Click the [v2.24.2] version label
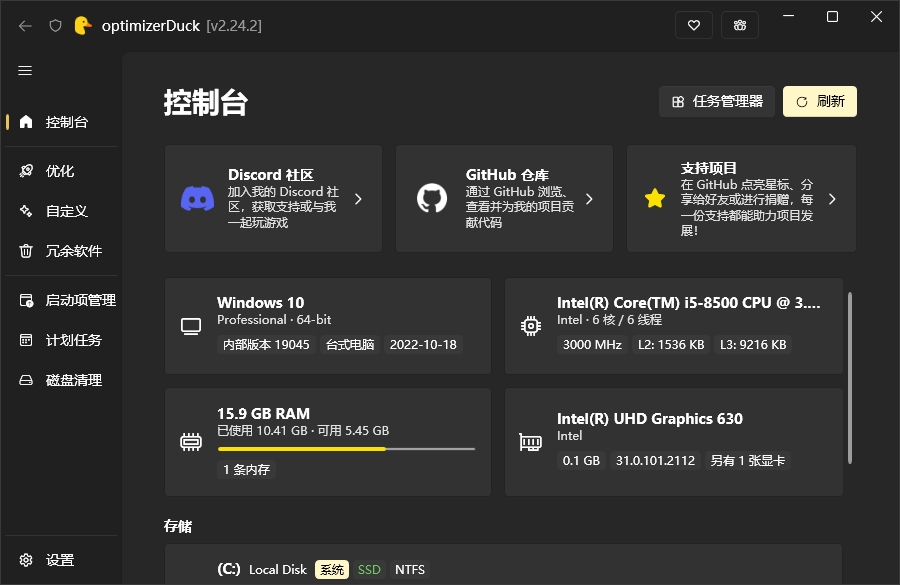The image size is (900, 585). pyautogui.click(x=234, y=26)
